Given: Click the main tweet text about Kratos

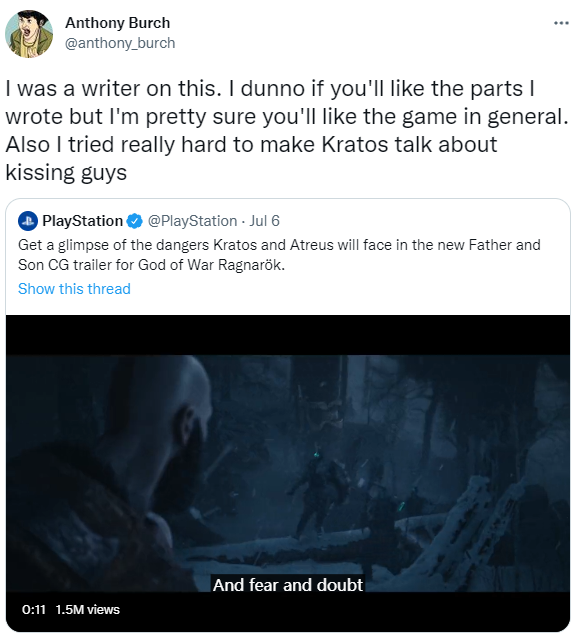Looking at the screenshot, I should pyautogui.click(x=287, y=130).
